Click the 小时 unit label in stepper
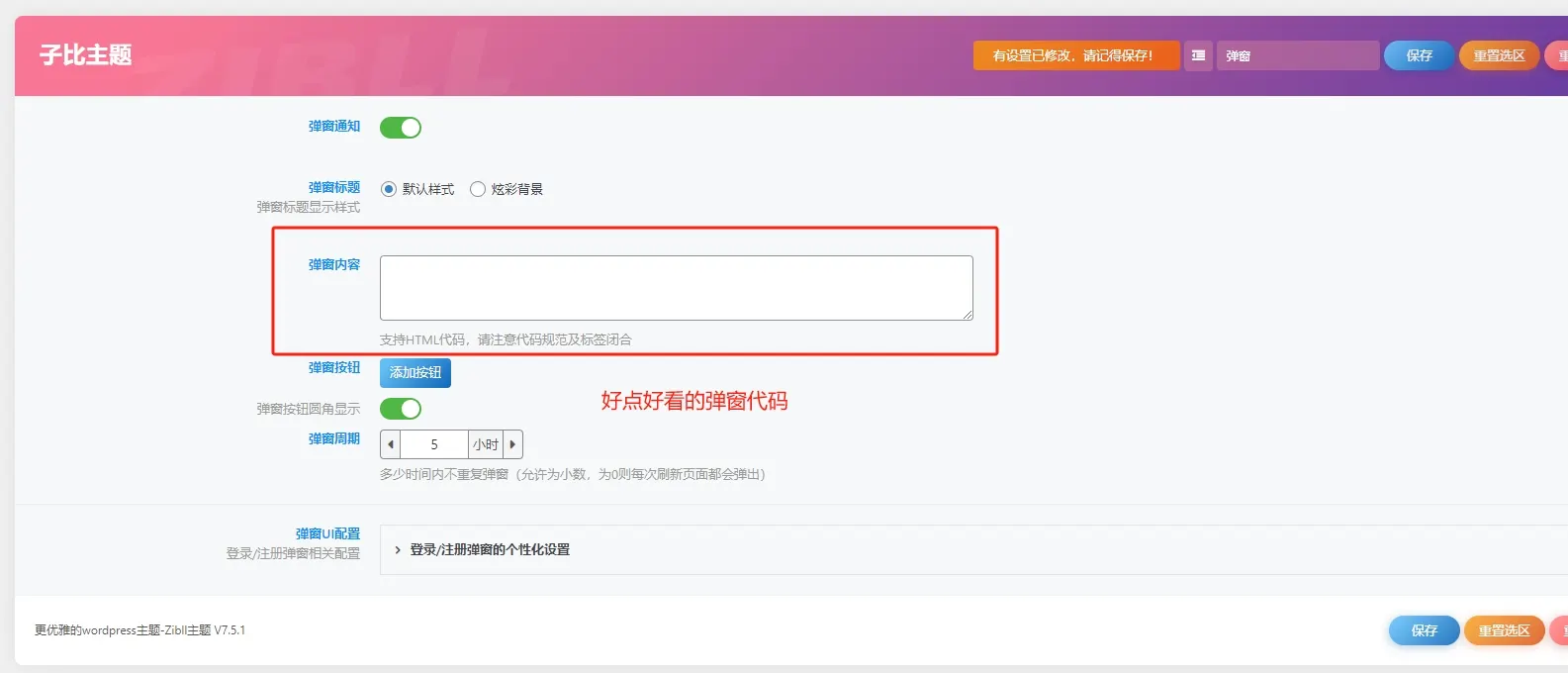The height and width of the screenshot is (673, 1568). (x=486, y=444)
